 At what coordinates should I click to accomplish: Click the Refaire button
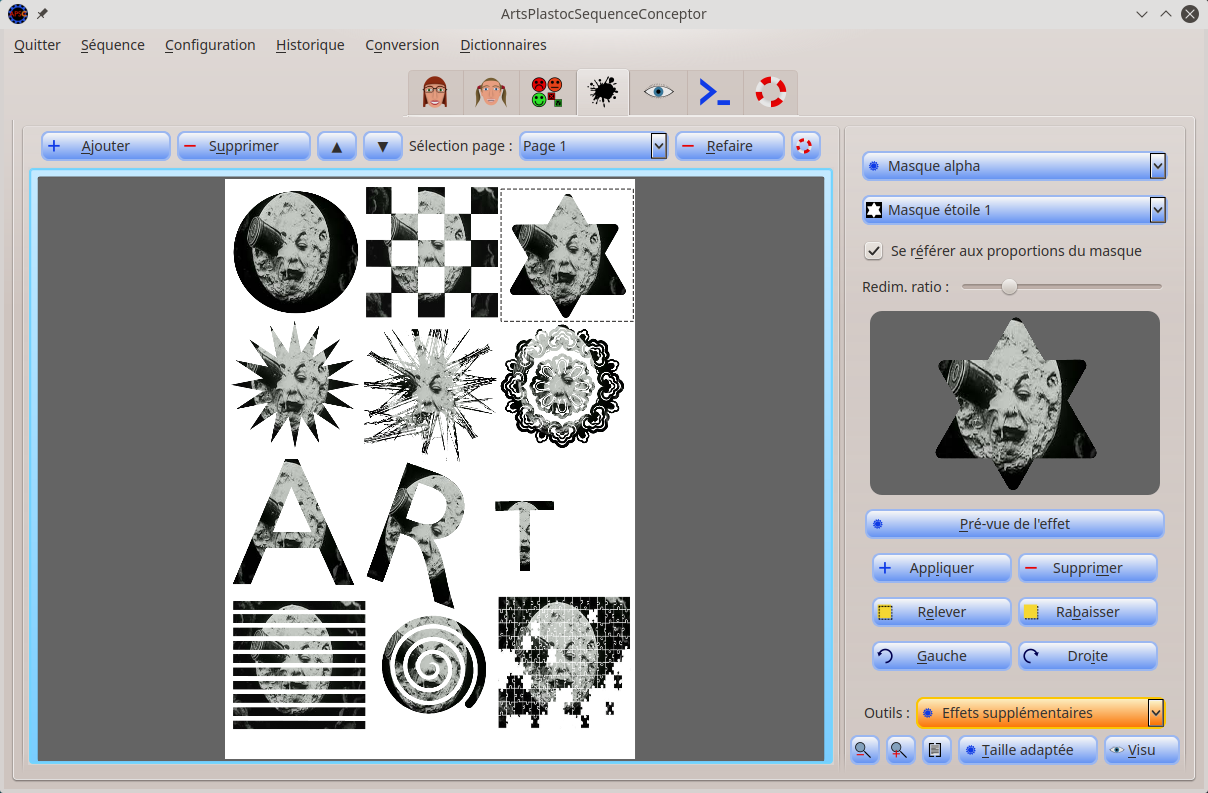[x=730, y=146]
